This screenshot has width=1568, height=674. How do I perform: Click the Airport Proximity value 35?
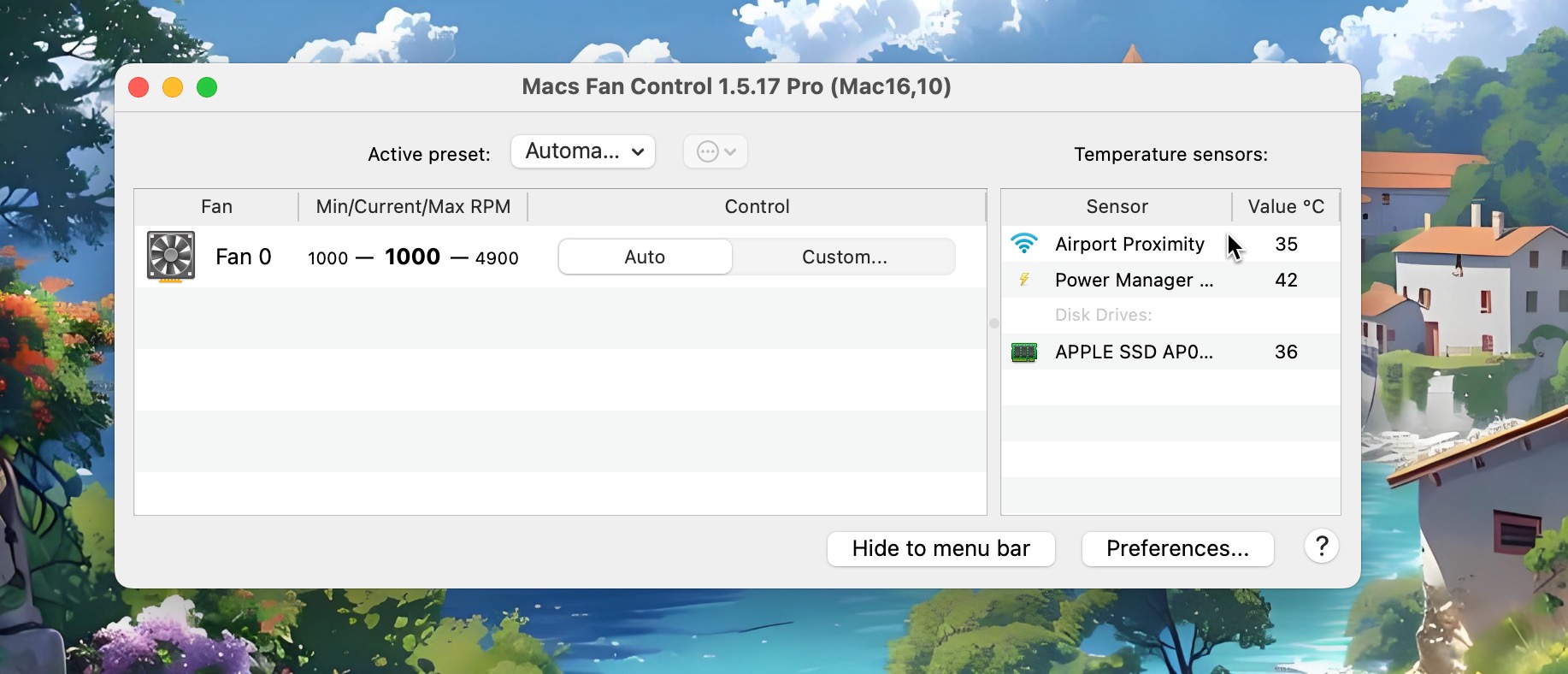1286,244
